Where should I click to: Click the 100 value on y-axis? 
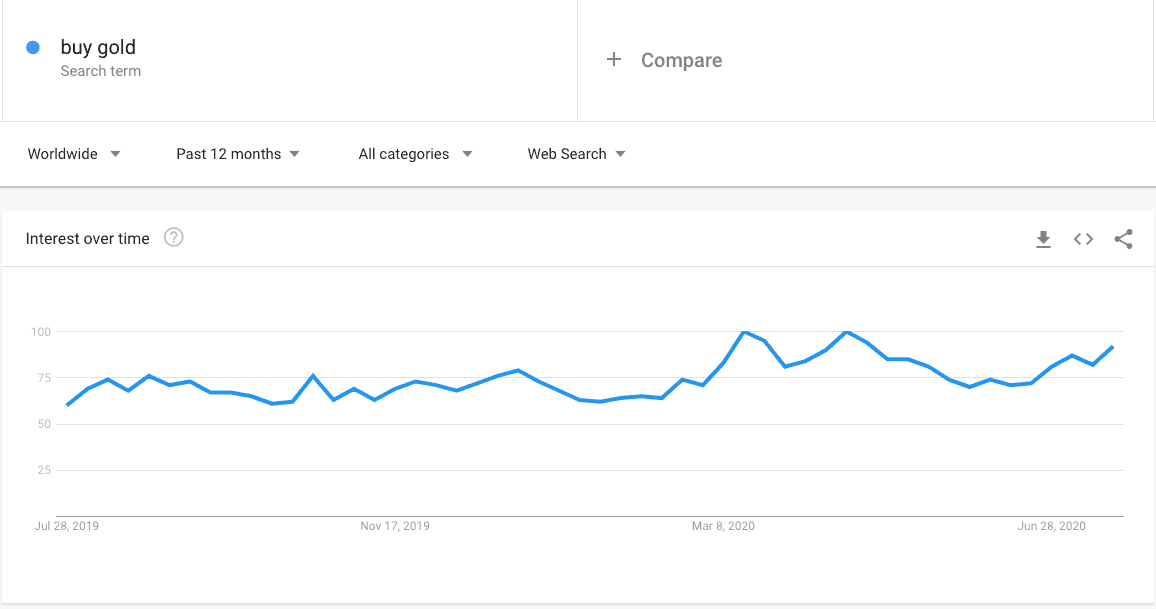(40, 331)
